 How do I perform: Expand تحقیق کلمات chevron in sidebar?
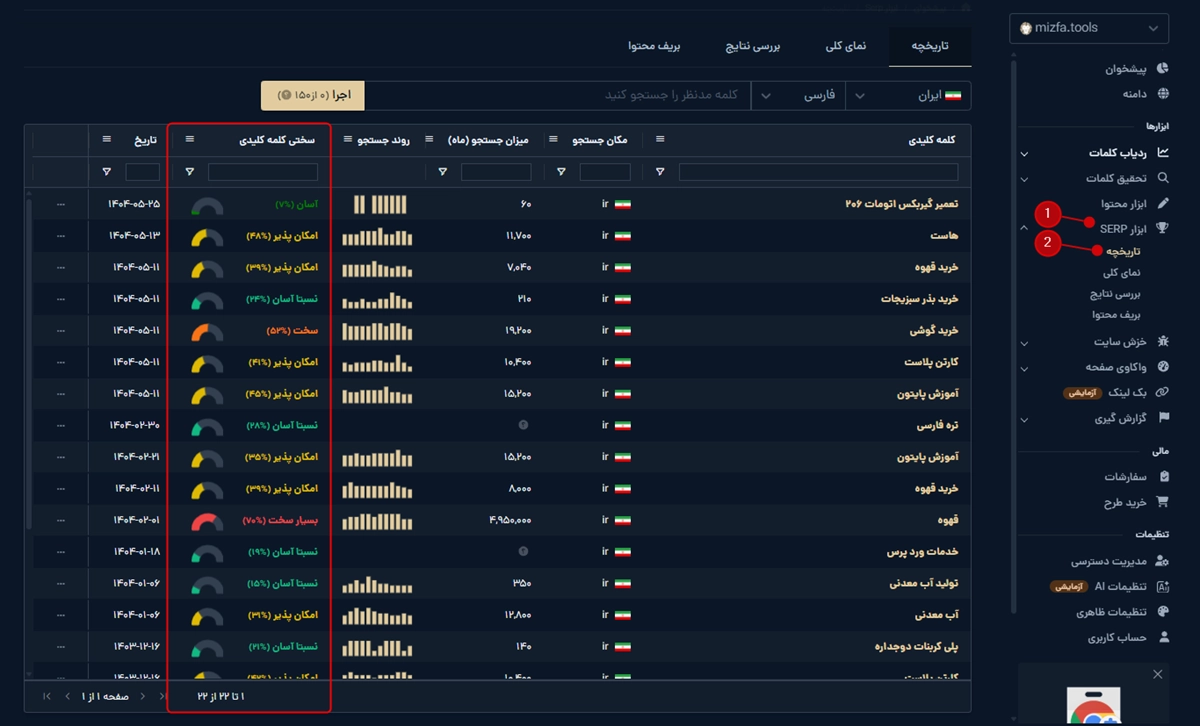tap(1024, 179)
